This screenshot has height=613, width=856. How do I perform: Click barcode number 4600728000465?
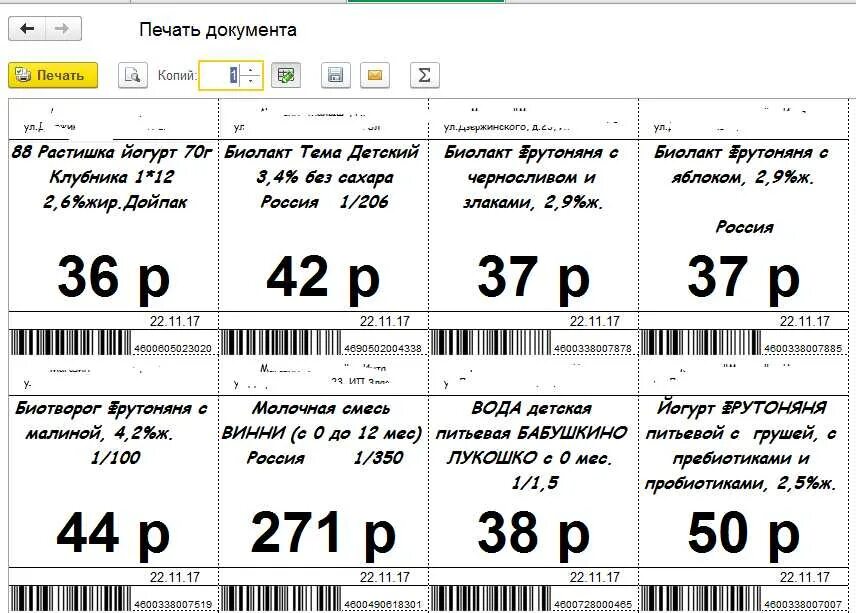click(593, 605)
